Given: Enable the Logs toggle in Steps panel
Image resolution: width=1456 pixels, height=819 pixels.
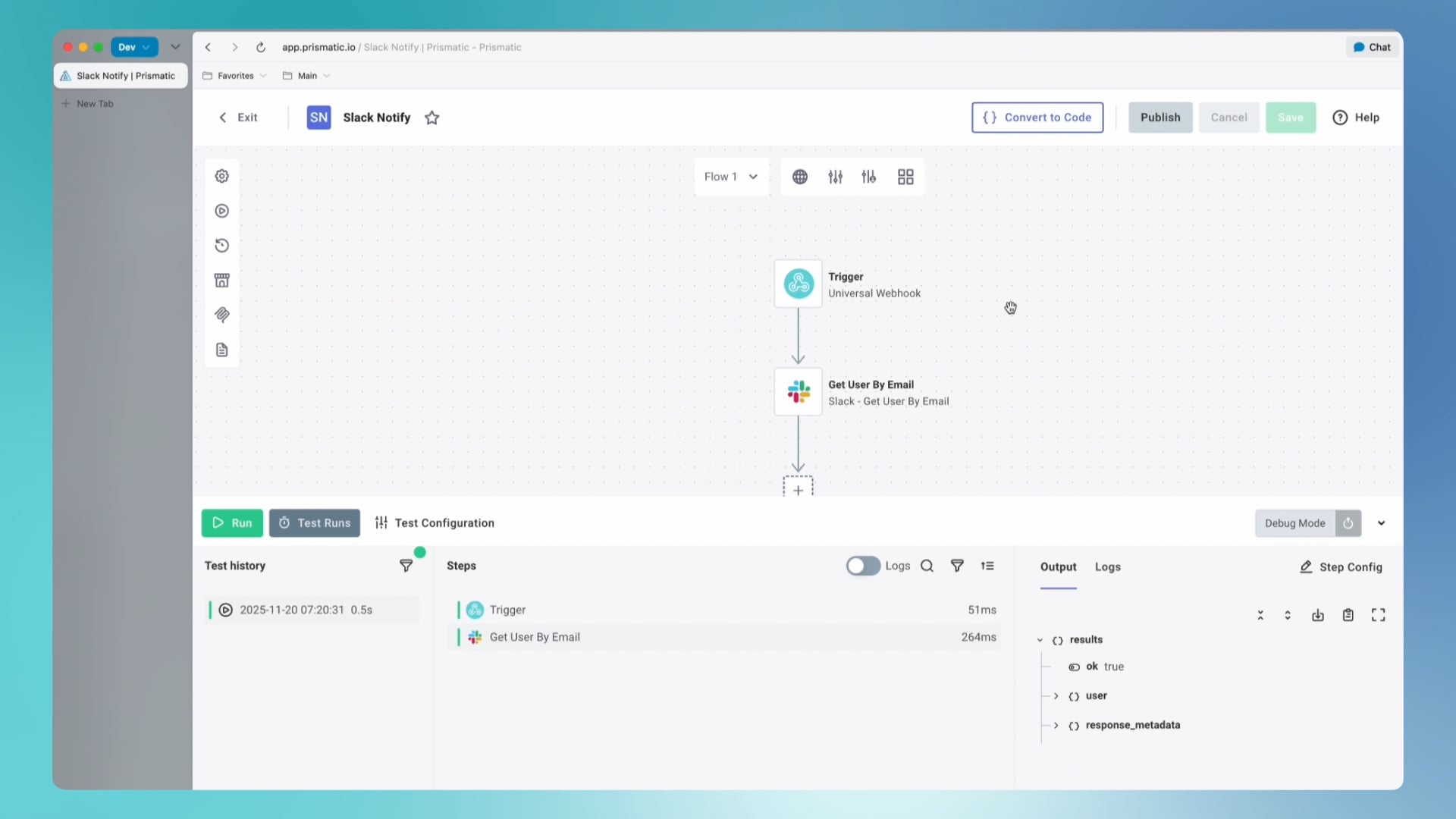Looking at the screenshot, I should pyautogui.click(x=862, y=566).
